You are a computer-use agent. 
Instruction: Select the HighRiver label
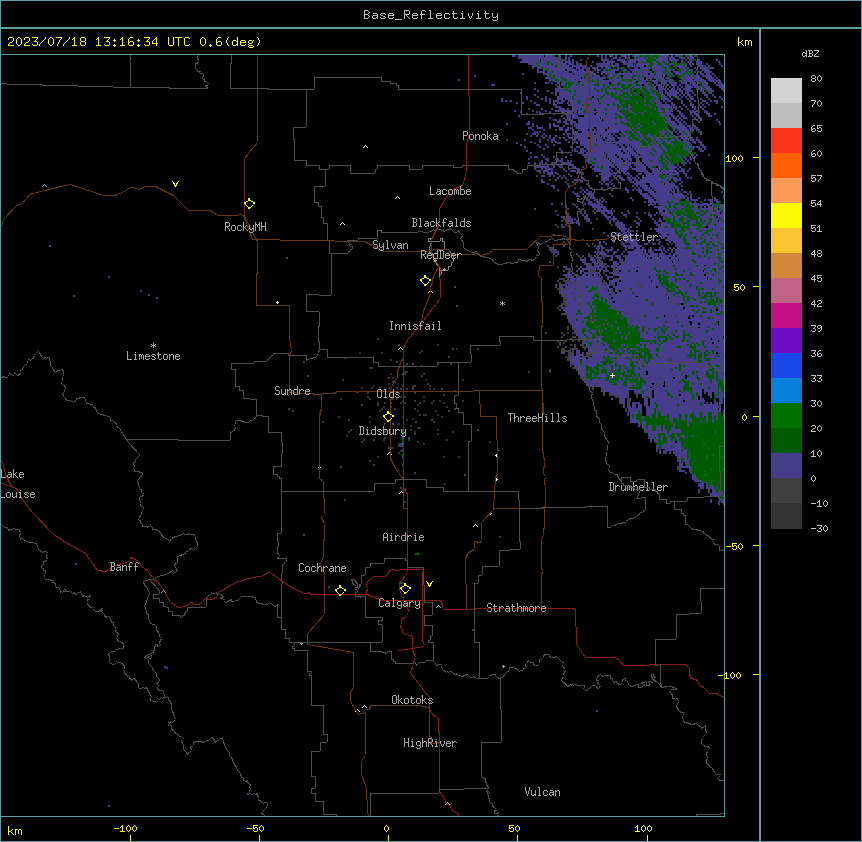tap(430, 743)
